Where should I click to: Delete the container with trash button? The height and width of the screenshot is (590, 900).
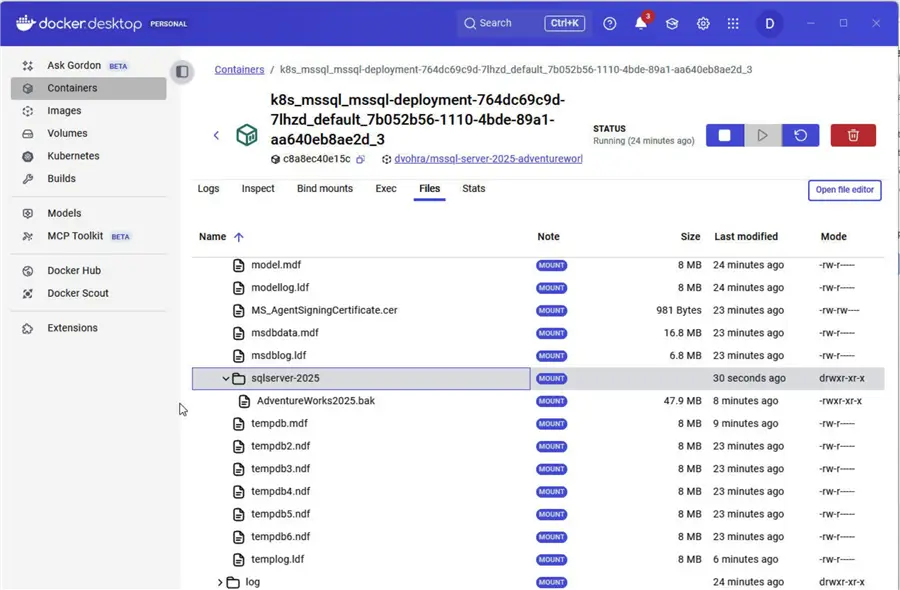[853, 135]
